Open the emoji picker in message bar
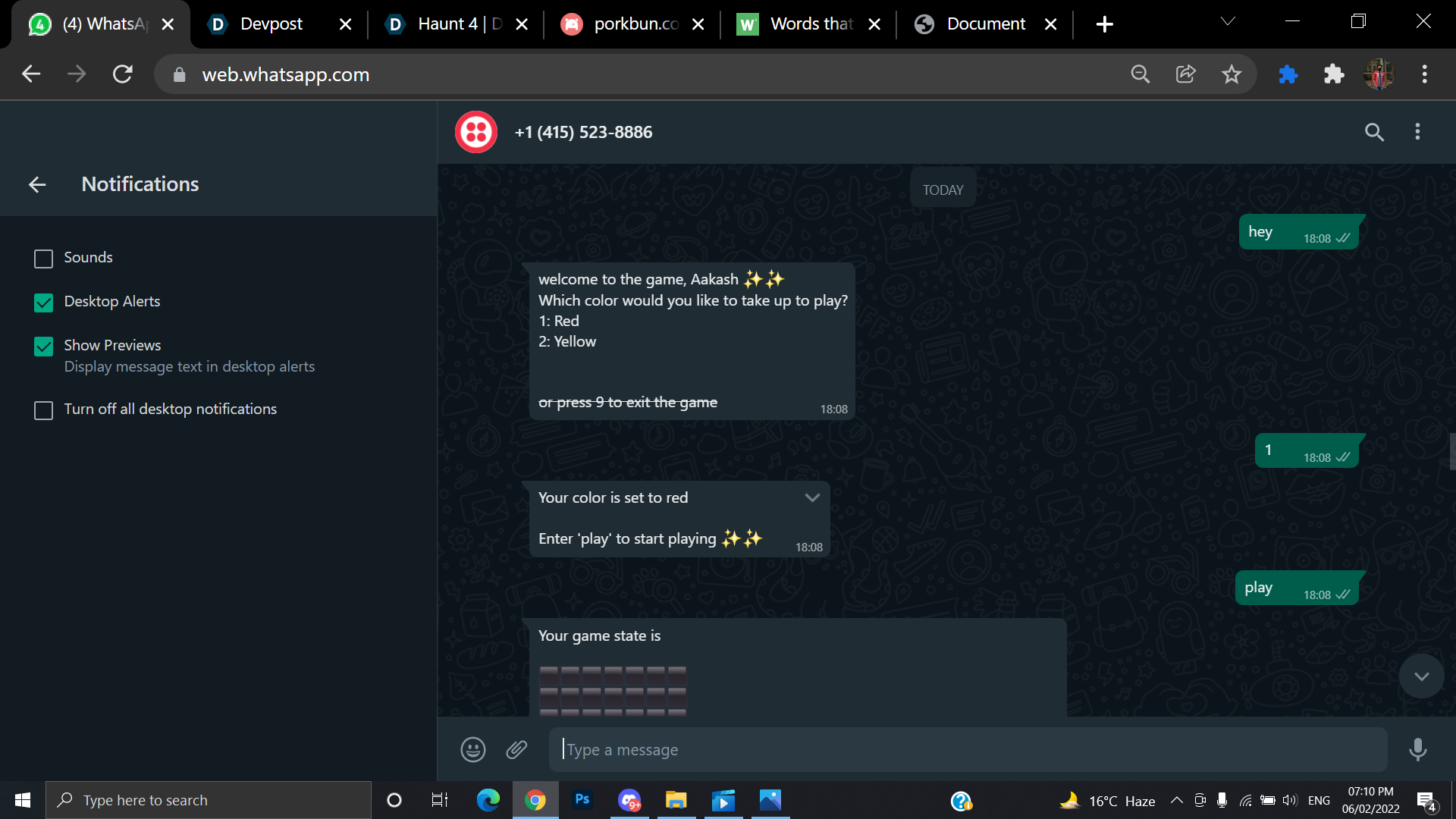1456x819 pixels. point(473,750)
